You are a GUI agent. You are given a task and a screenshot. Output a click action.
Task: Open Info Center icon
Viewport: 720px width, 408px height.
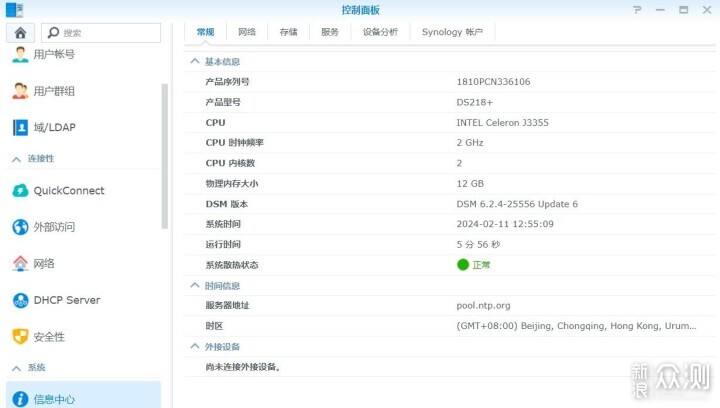[20, 399]
